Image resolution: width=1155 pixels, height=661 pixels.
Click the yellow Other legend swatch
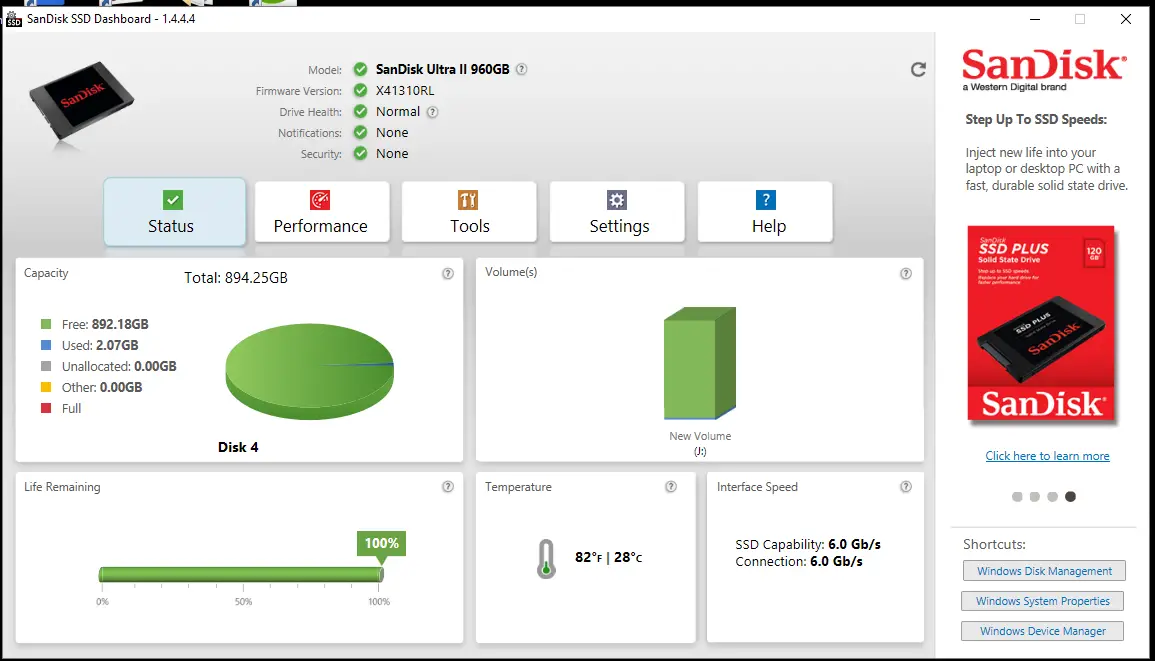coord(46,387)
